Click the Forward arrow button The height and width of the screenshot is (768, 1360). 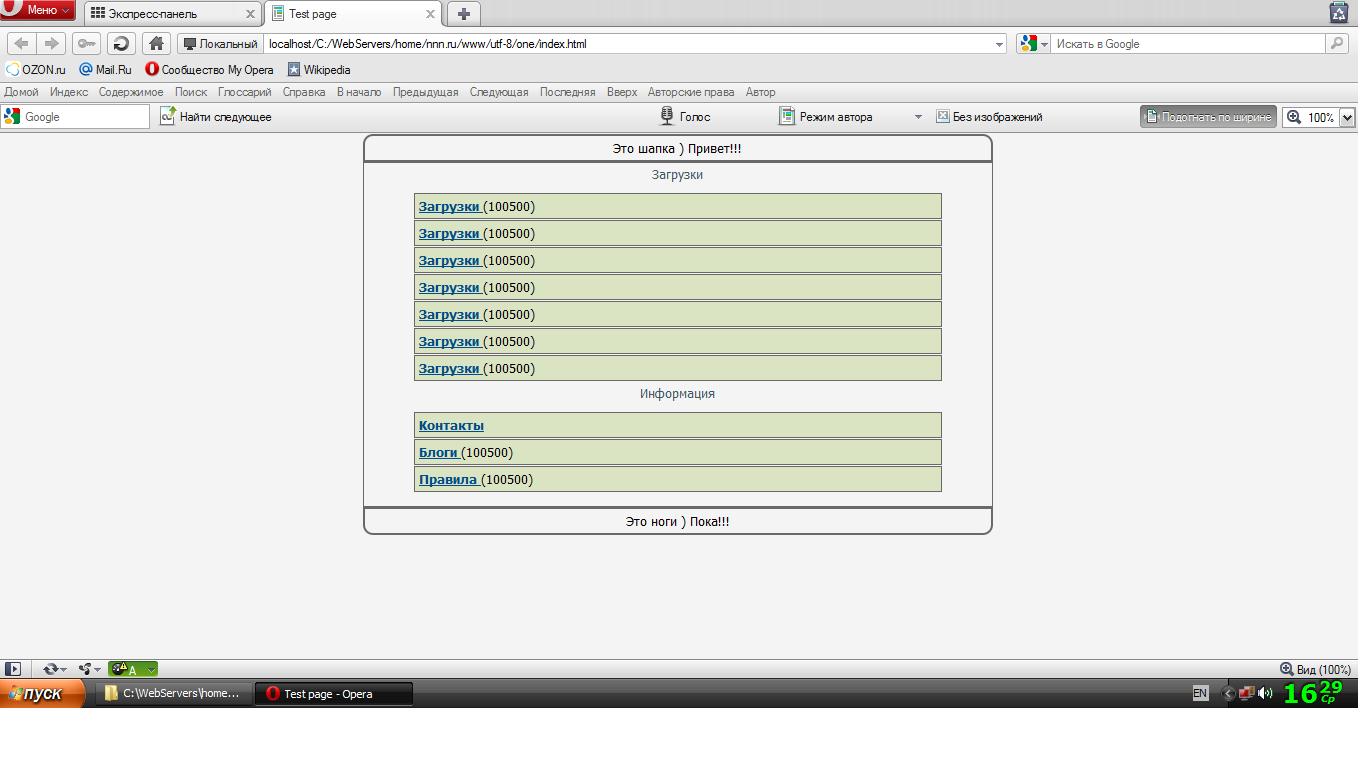pyautogui.click(x=52, y=43)
